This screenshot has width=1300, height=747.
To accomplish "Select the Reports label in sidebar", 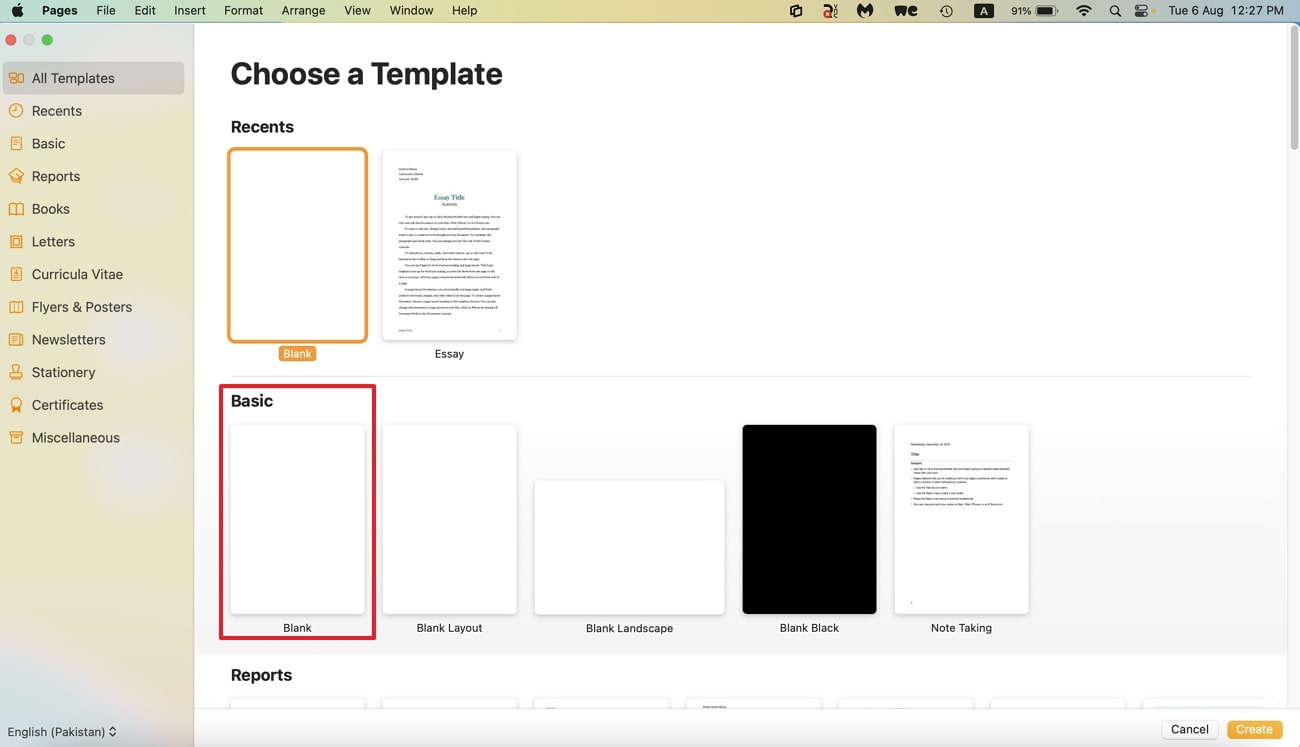I will (x=56, y=176).
